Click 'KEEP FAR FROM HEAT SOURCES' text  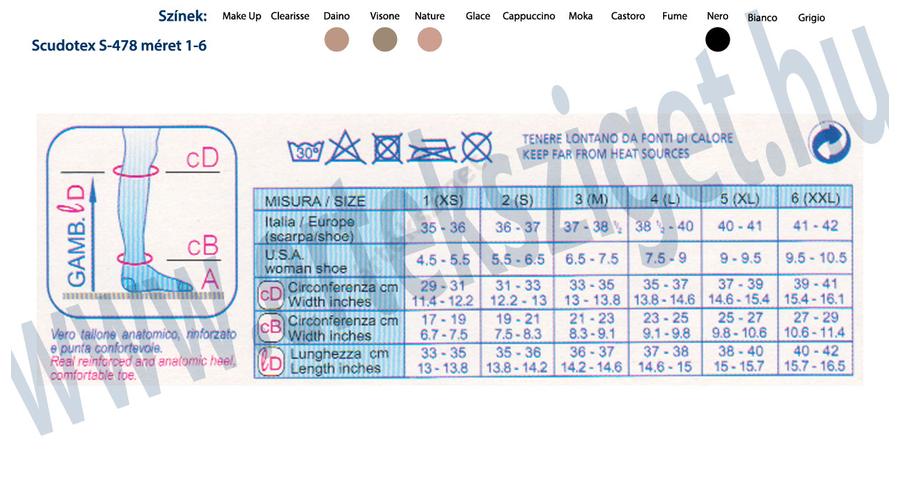pos(606,154)
